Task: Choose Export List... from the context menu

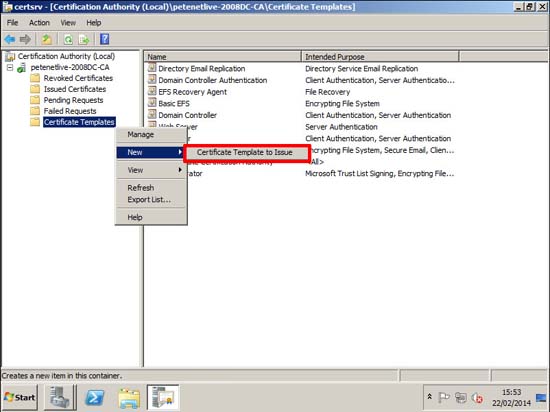Action: pos(151,200)
